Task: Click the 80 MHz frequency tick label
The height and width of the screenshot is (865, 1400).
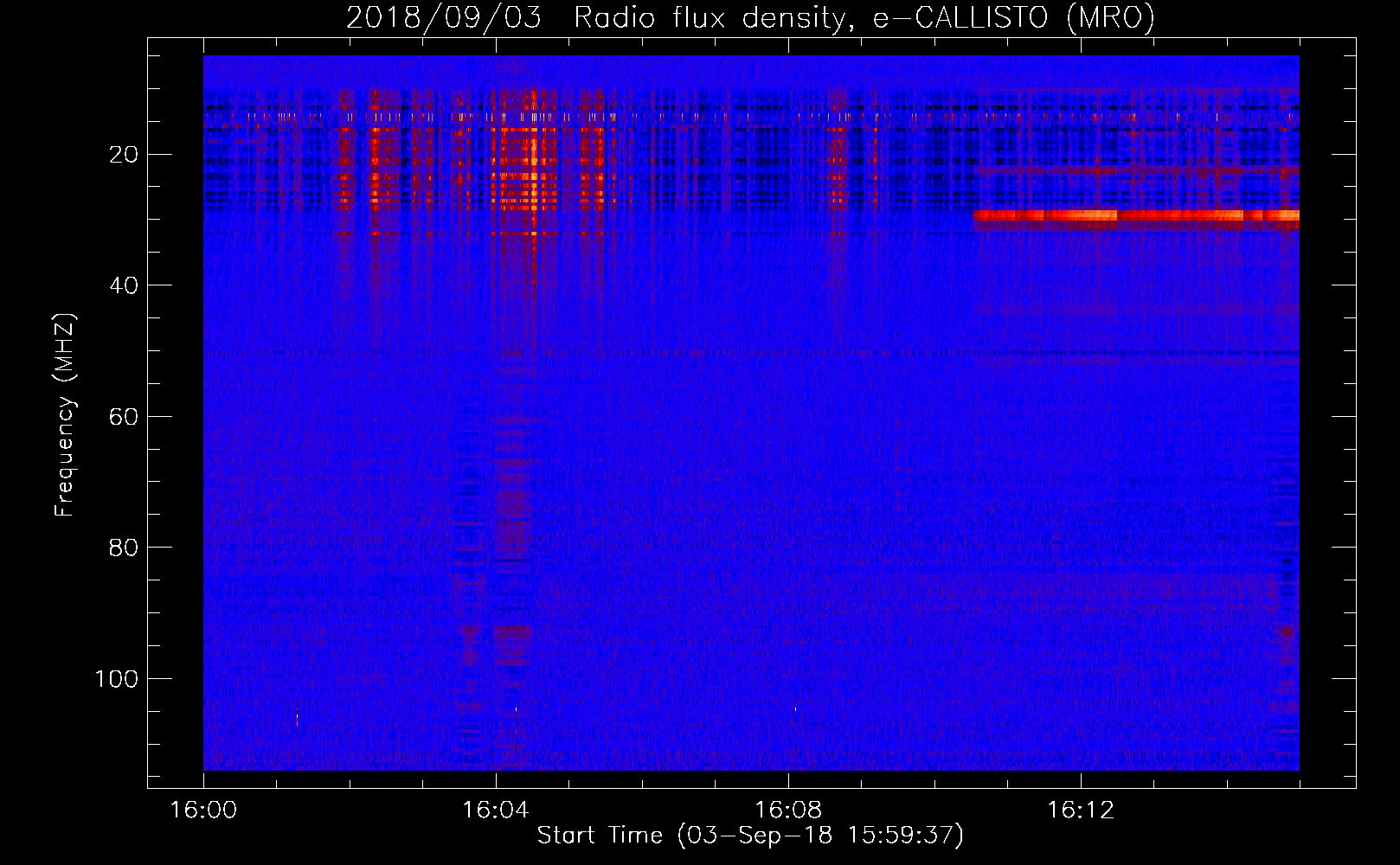Action: [x=125, y=548]
